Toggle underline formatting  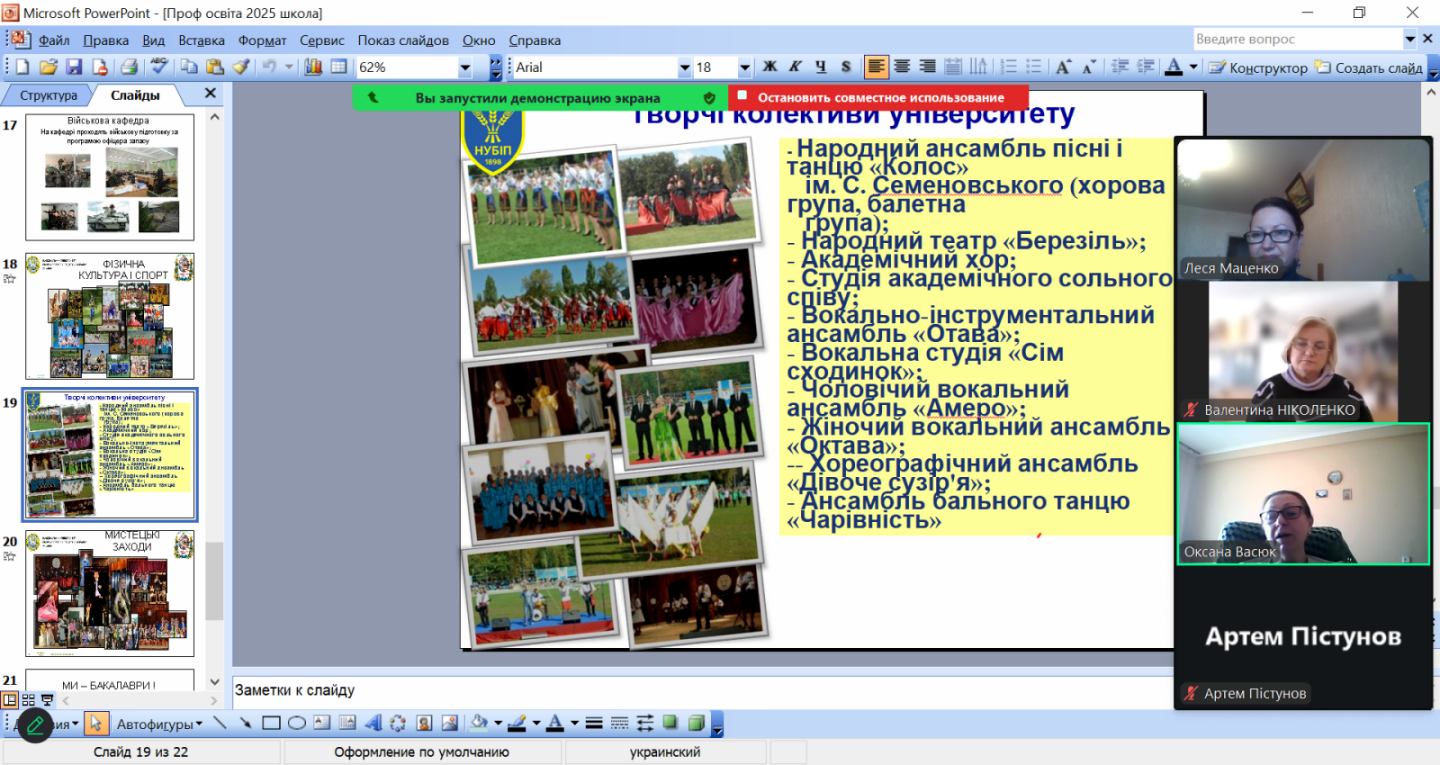tap(820, 67)
